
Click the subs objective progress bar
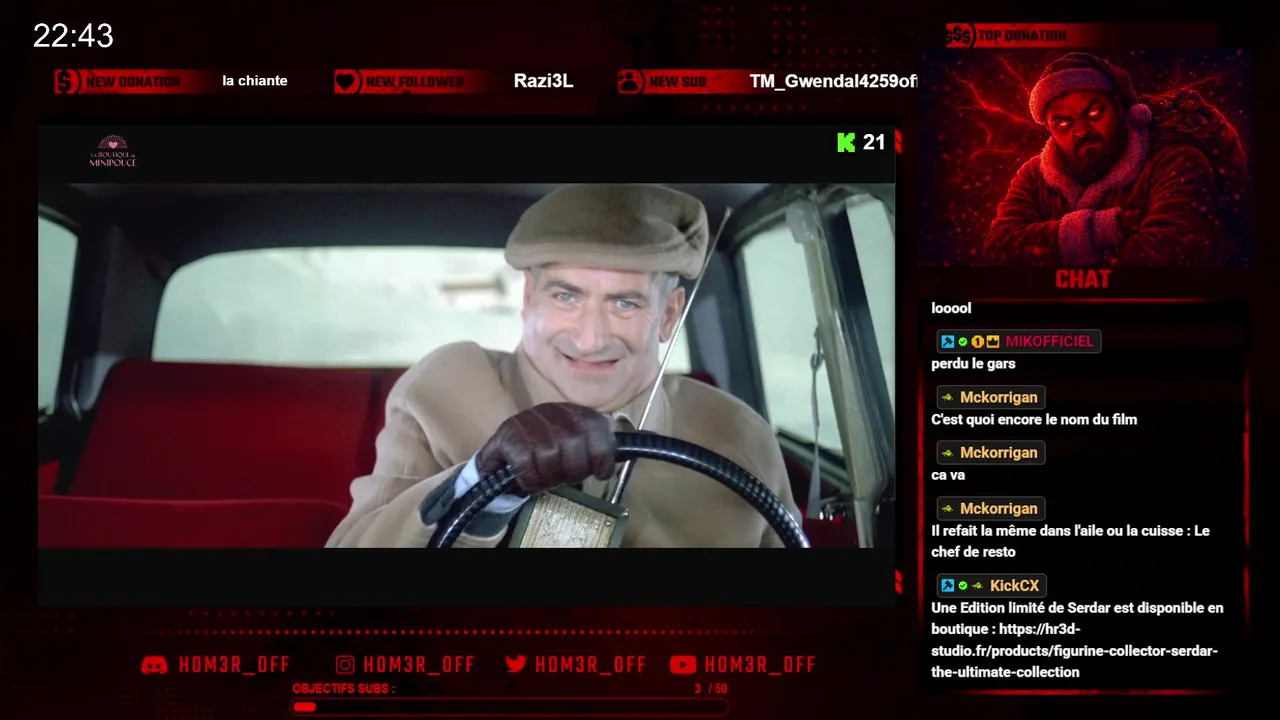[x=509, y=707]
